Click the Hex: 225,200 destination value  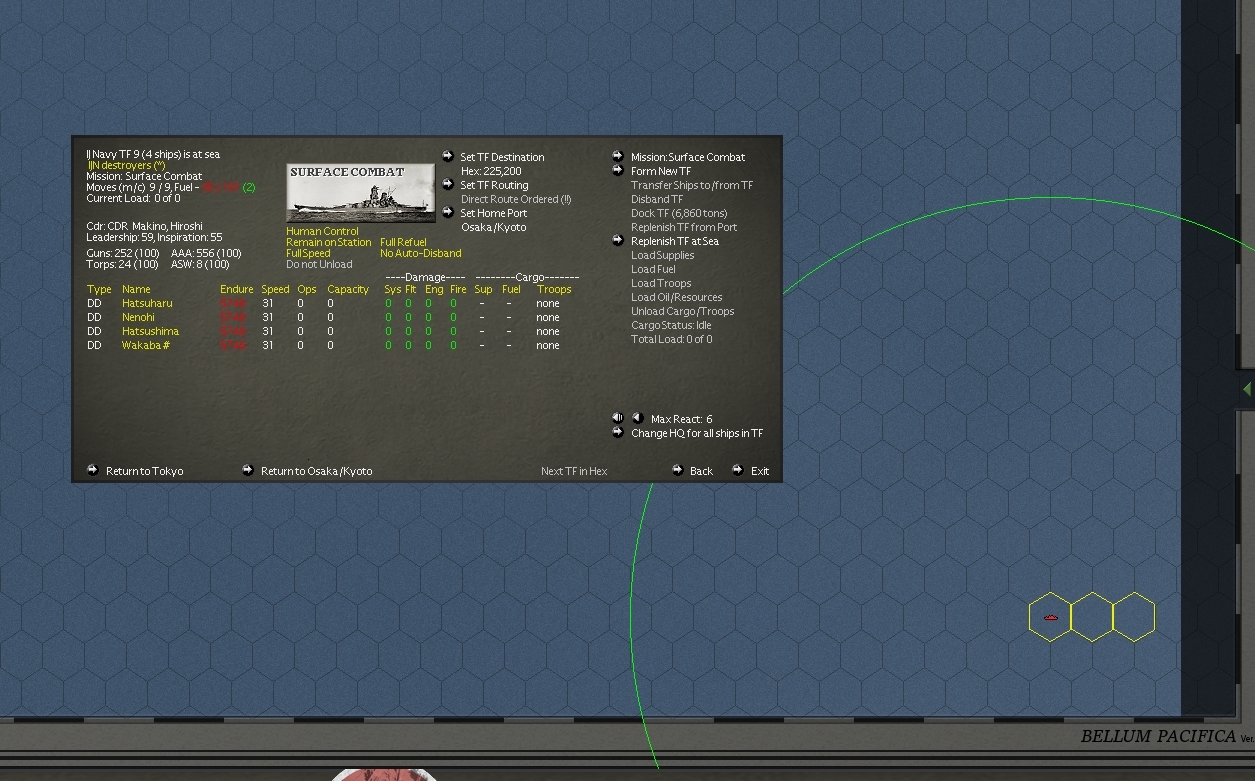click(491, 171)
